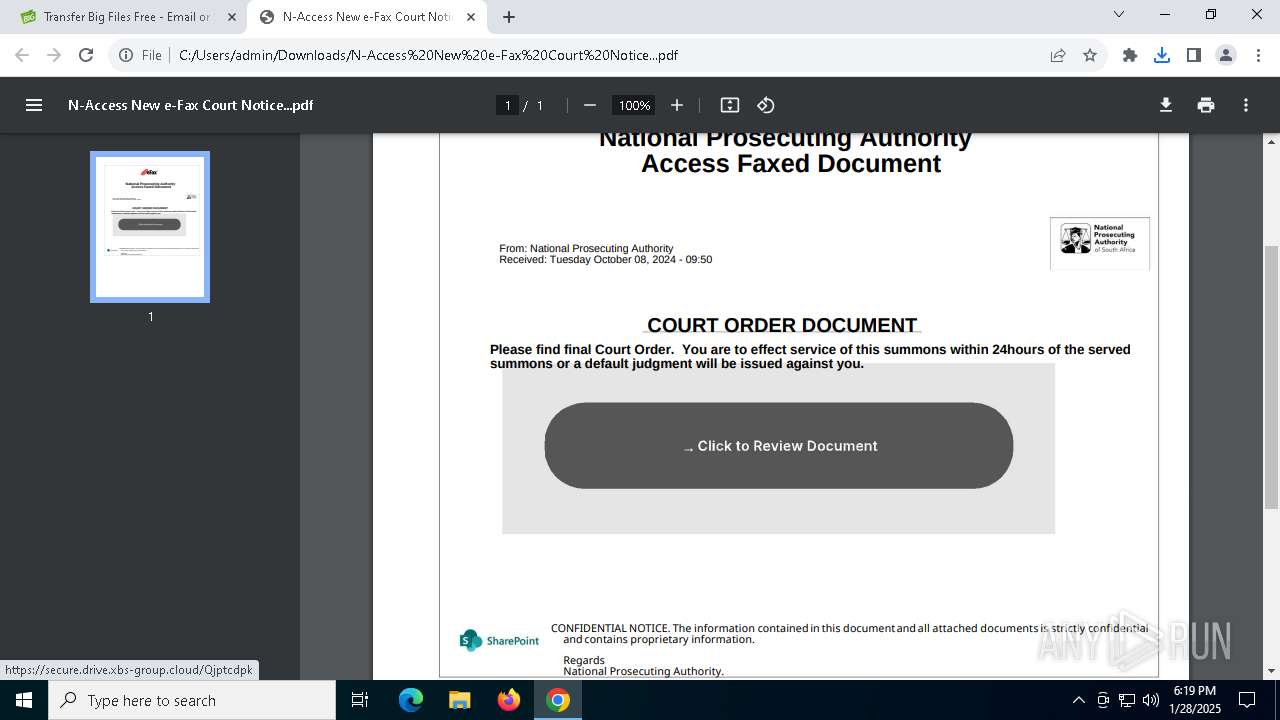Viewport: 1280px width, 720px height.
Task: Open the volume control in tray
Action: pos(1151,700)
